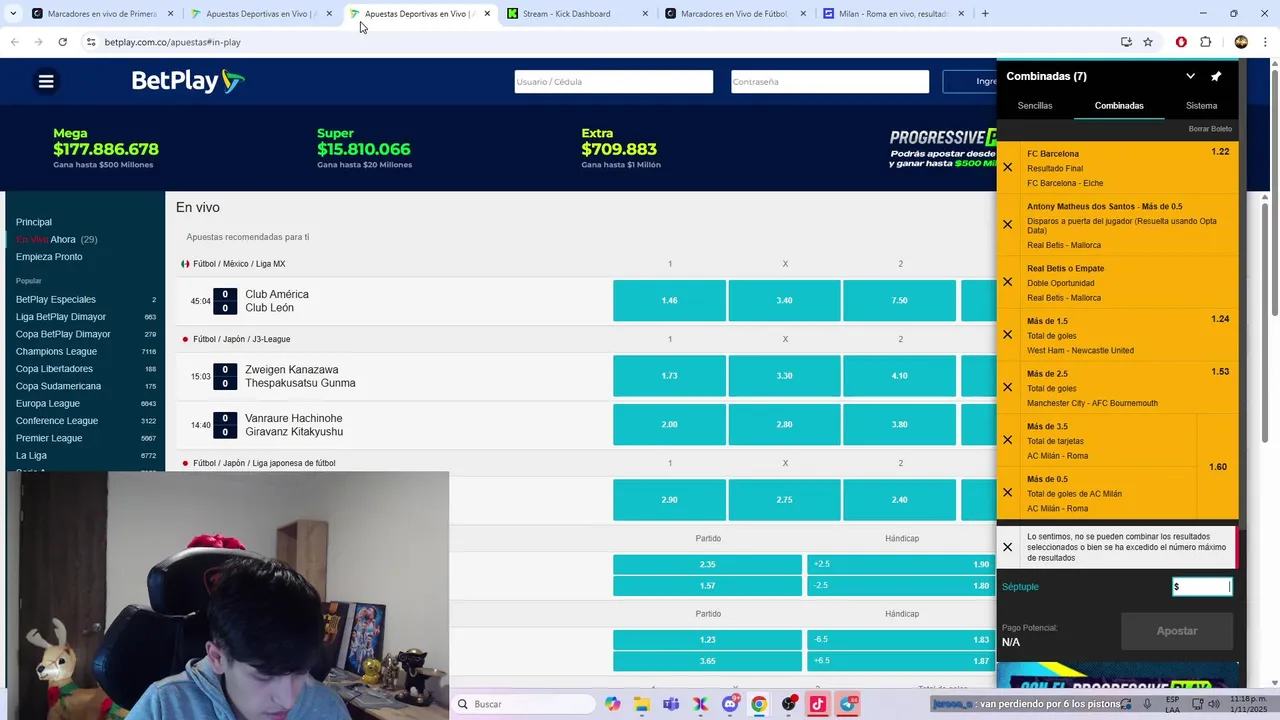Click Borrar Boleto link
Viewport: 1280px width, 720px height.
[x=1210, y=129]
